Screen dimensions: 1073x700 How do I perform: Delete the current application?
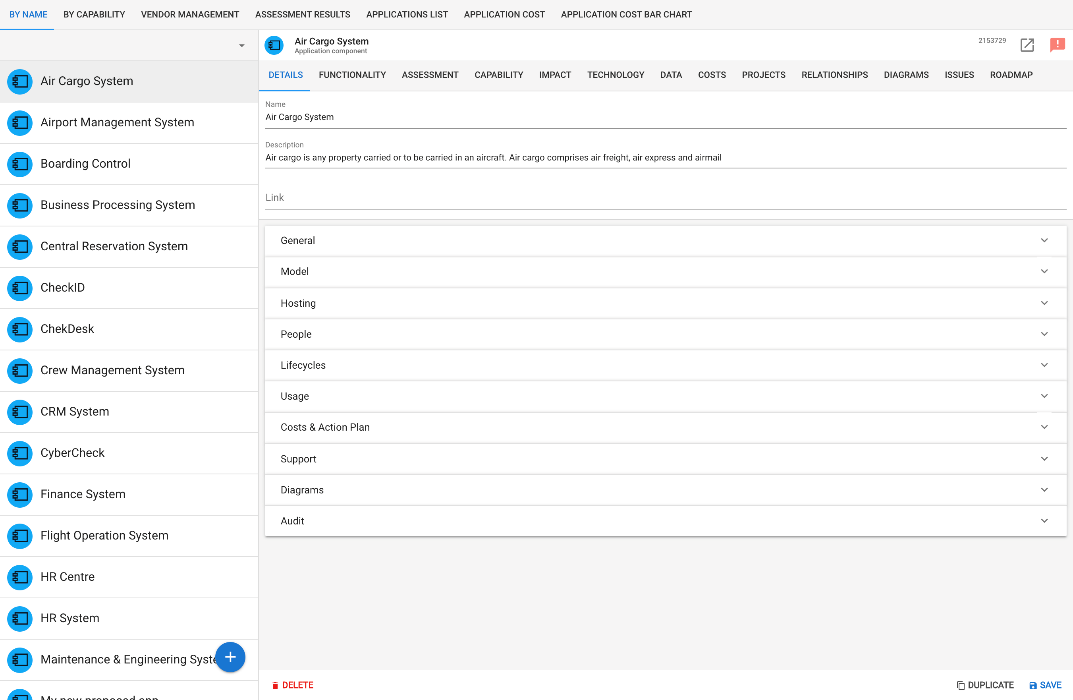[293, 685]
